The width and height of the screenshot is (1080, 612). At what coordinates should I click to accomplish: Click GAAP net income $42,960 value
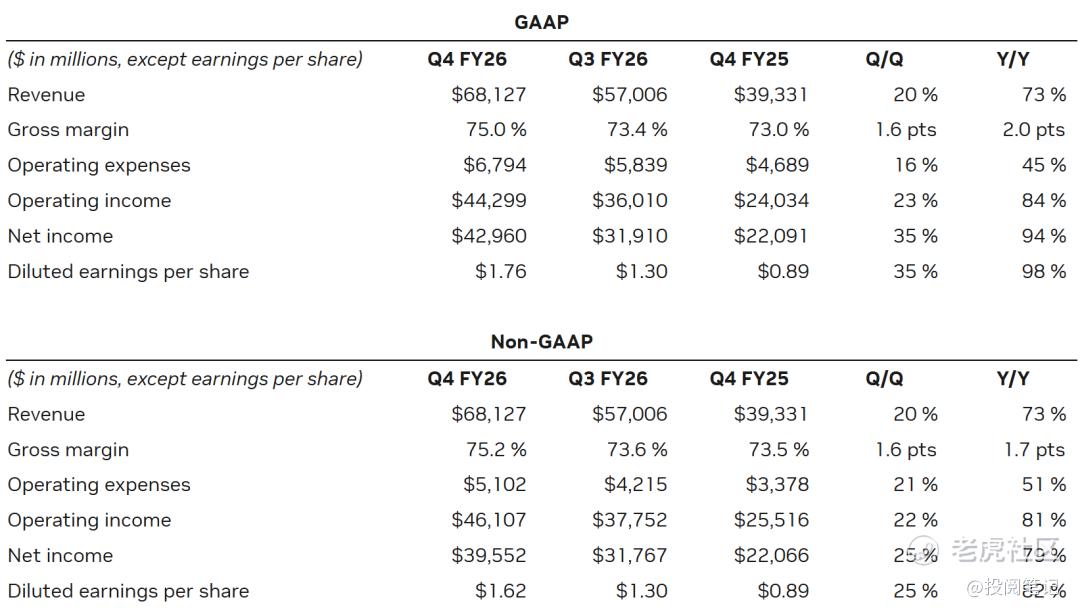pos(489,236)
